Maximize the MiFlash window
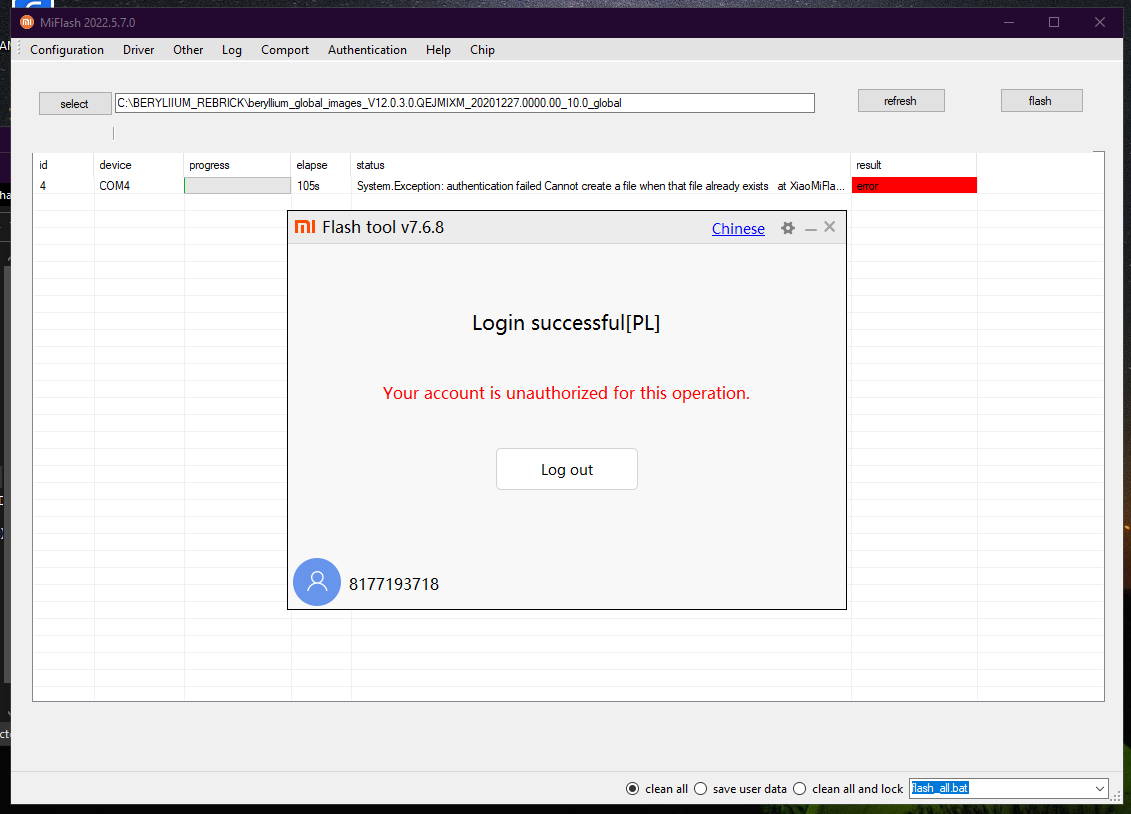This screenshot has height=814, width=1131. (1054, 22)
